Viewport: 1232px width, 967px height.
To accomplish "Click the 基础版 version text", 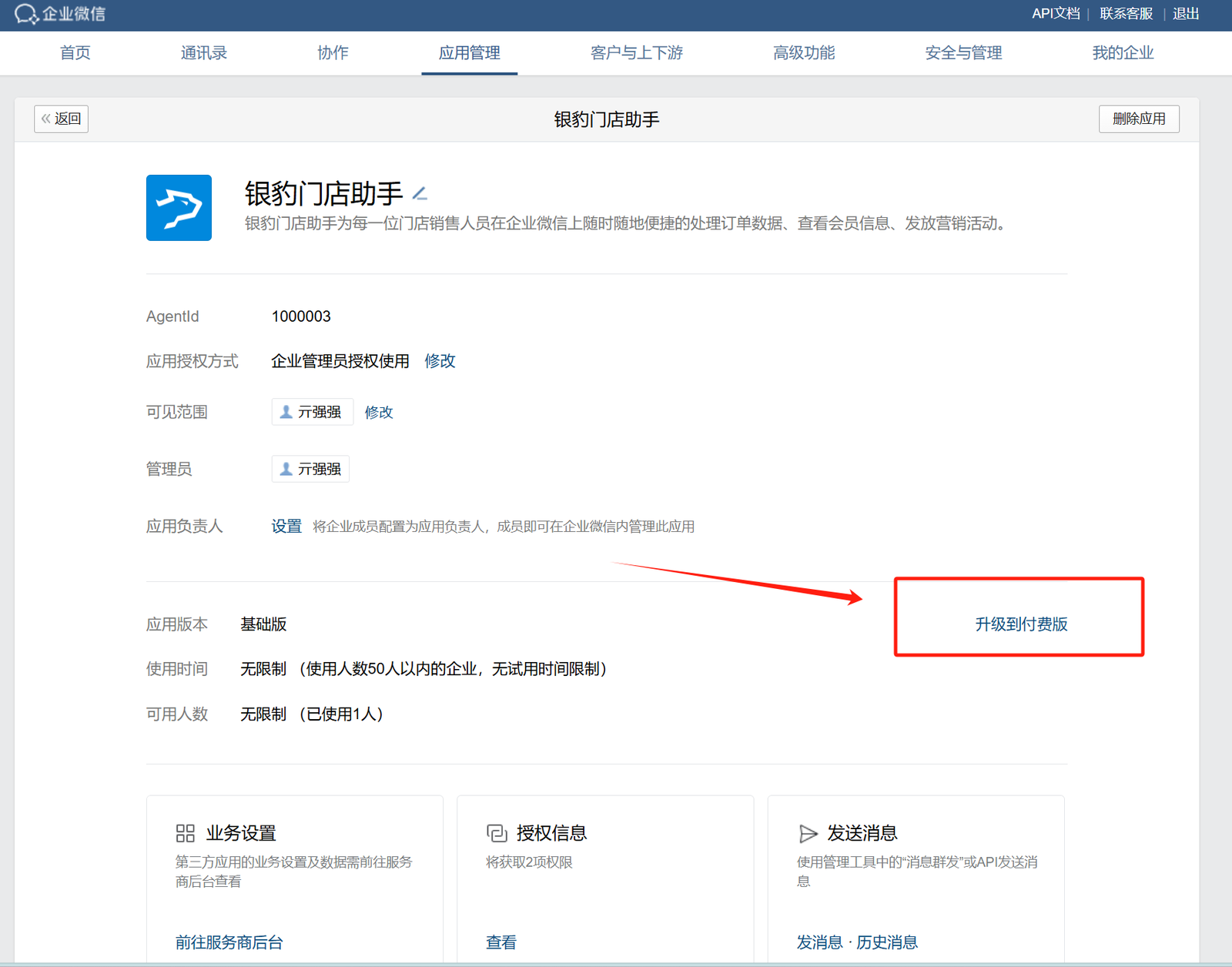I will point(263,624).
